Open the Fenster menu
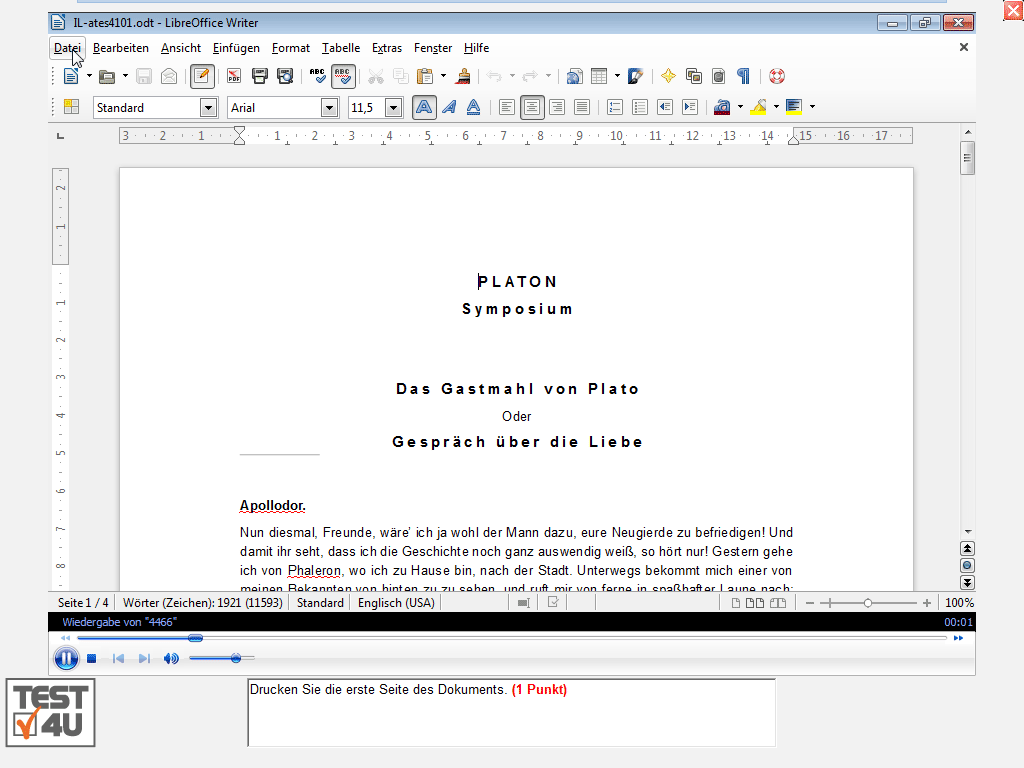This screenshot has width=1024, height=768. (433, 48)
